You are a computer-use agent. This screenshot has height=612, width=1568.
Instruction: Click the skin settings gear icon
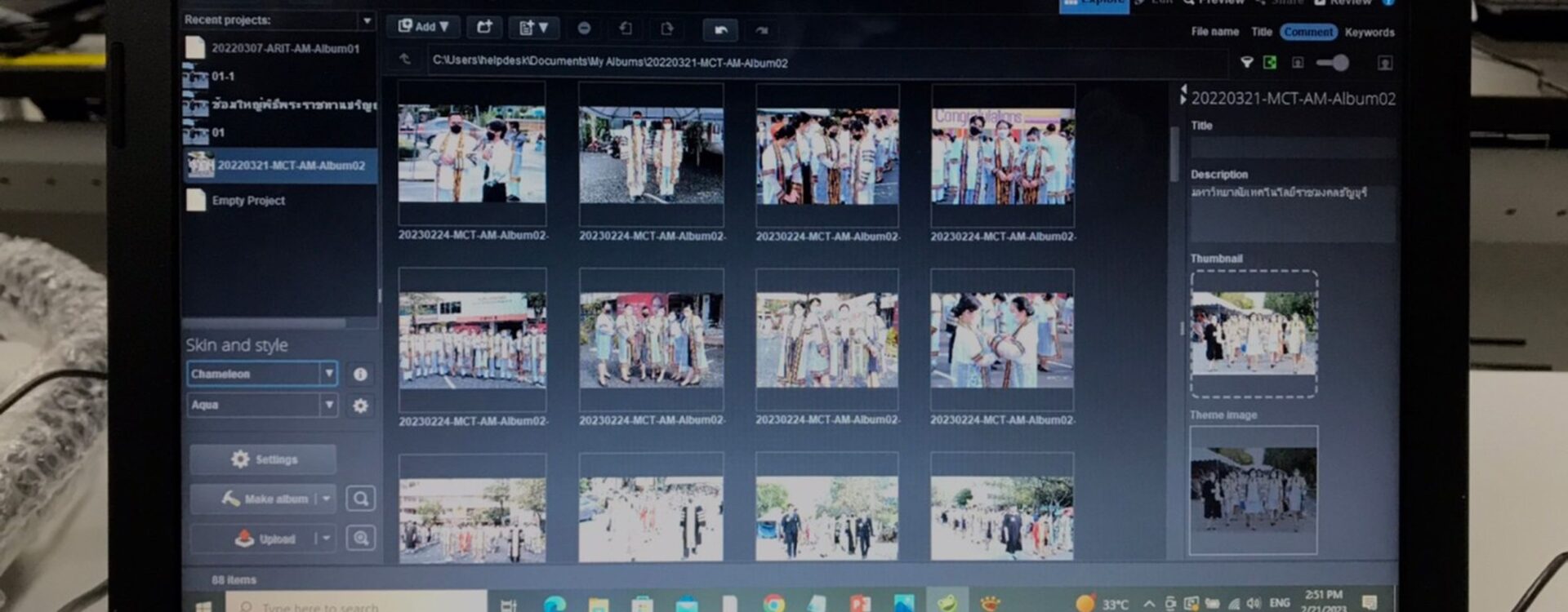click(360, 406)
